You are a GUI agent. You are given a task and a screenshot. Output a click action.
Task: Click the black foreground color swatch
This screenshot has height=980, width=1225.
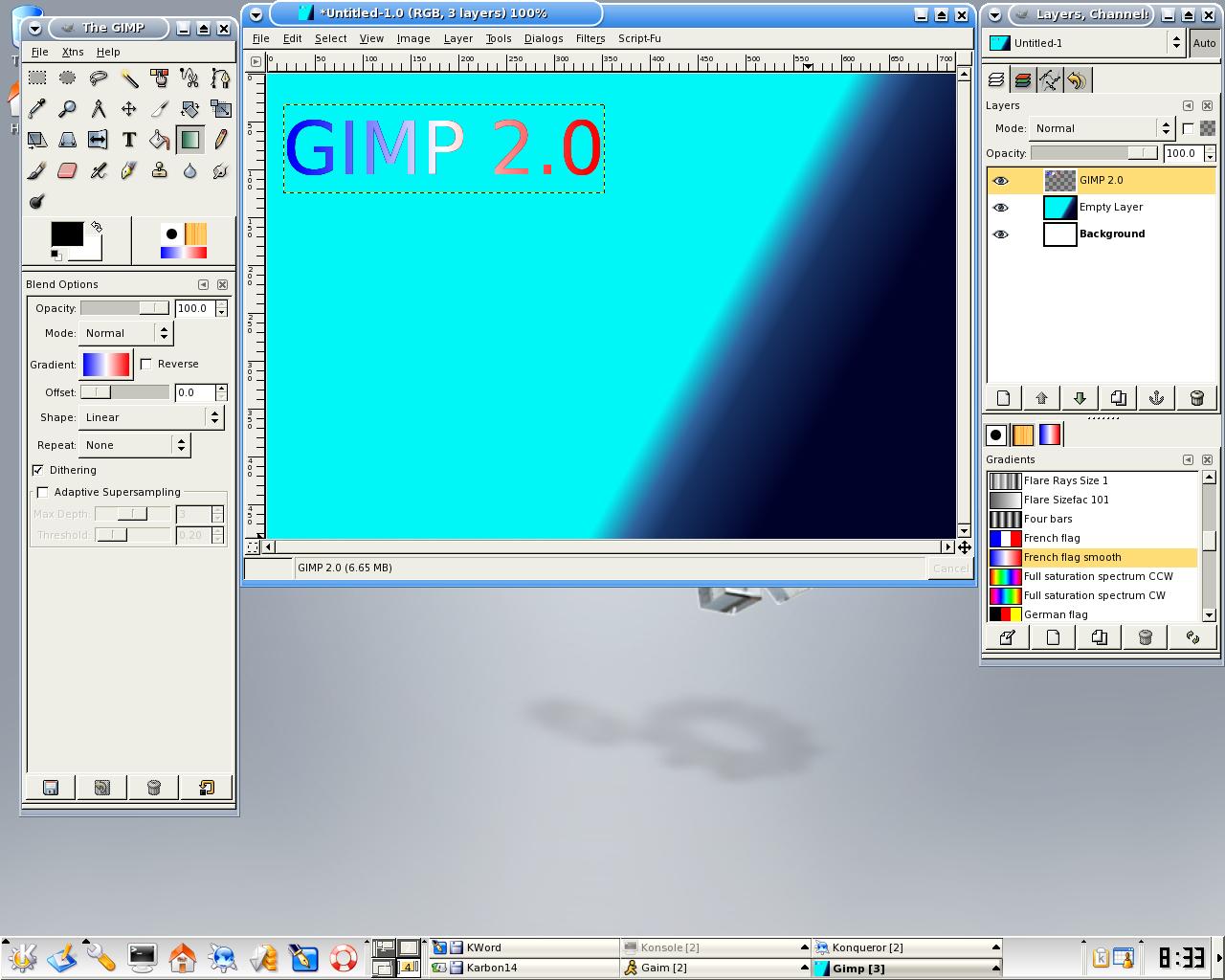(x=67, y=234)
